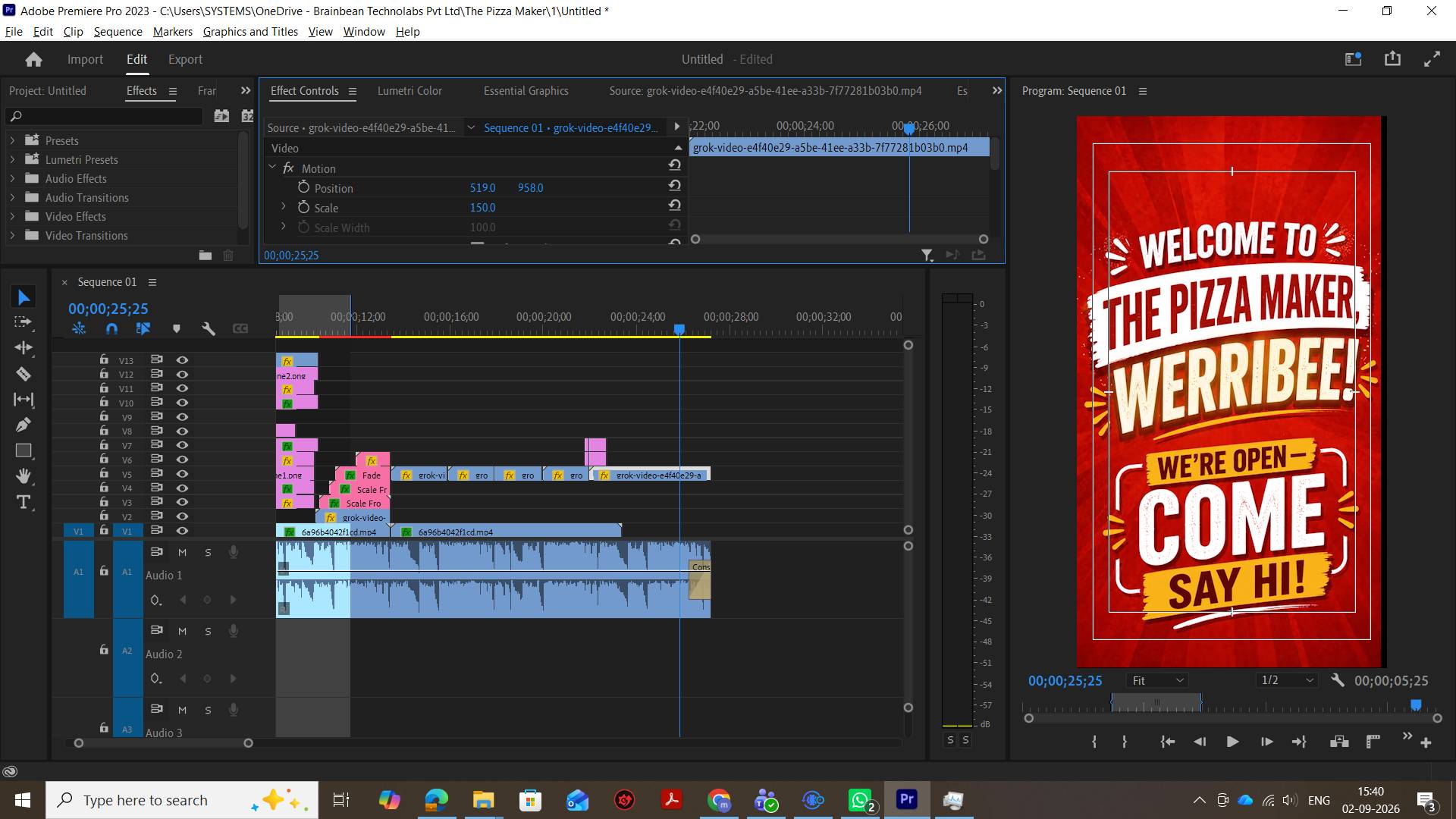Switch to the Lumetri Color tab

[x=409, y=91]
